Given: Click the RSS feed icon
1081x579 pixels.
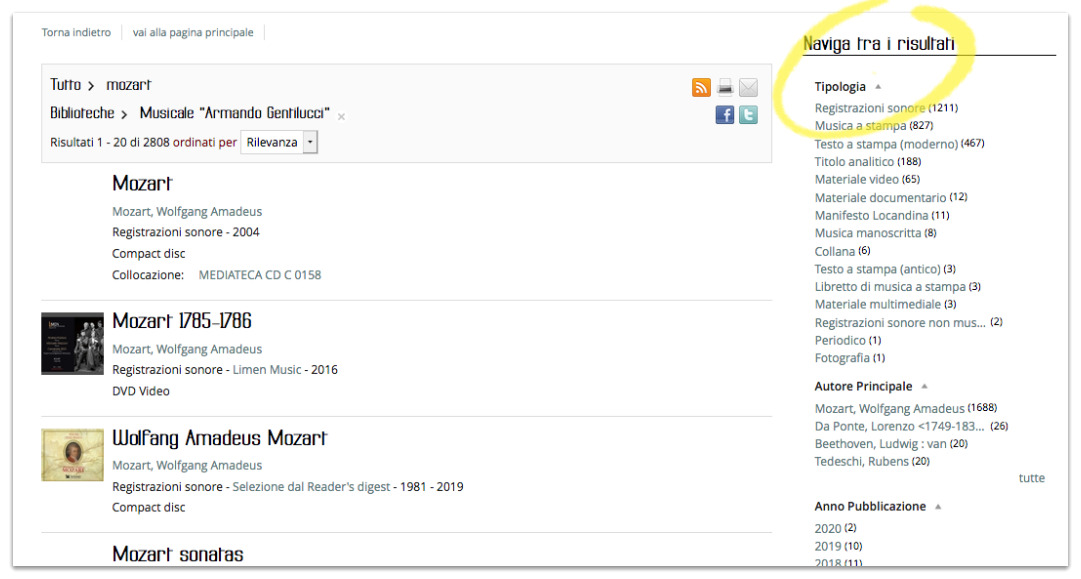Looking at the screenshot, I should (701, 88).
